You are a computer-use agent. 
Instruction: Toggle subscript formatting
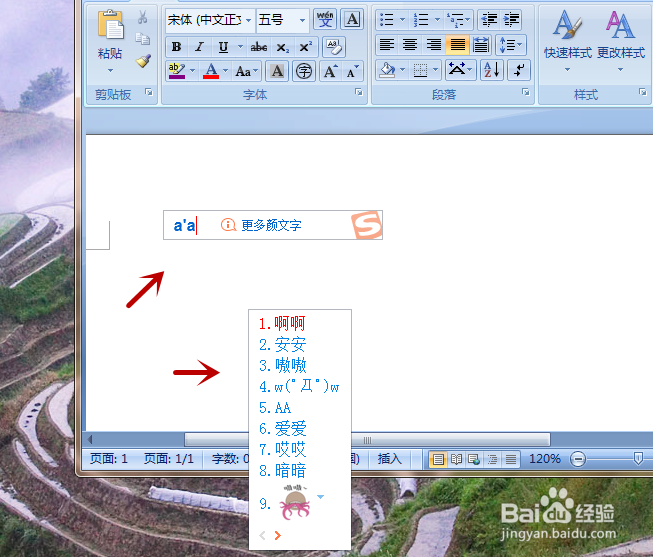tap(282, 47)
